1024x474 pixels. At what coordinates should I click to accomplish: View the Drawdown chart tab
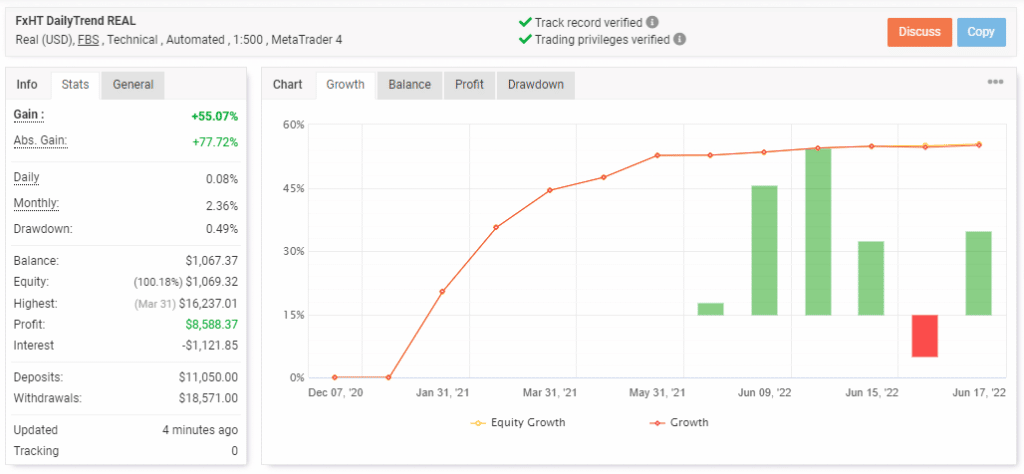(535, 85)
